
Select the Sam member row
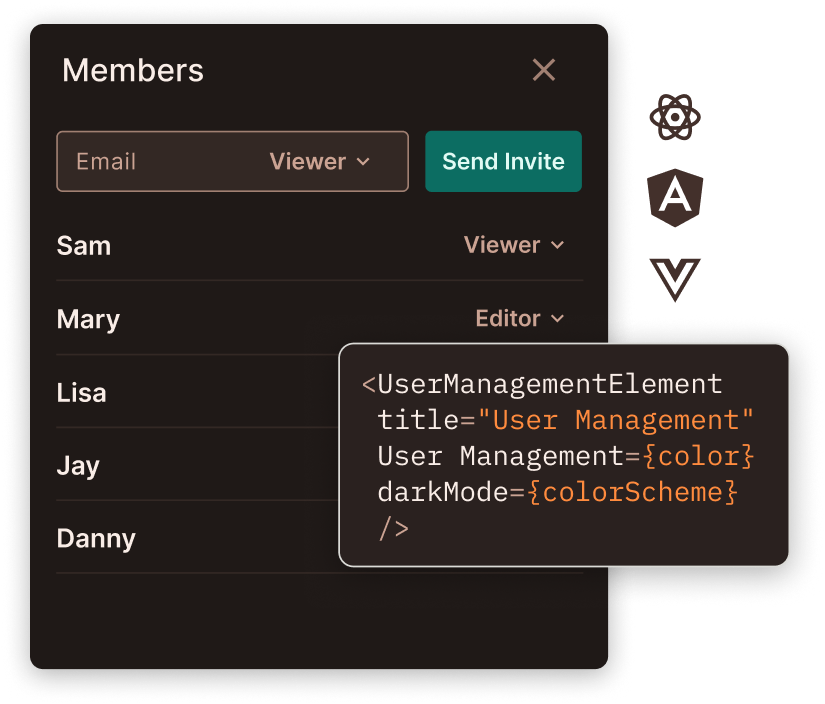(x=320, y=246)
